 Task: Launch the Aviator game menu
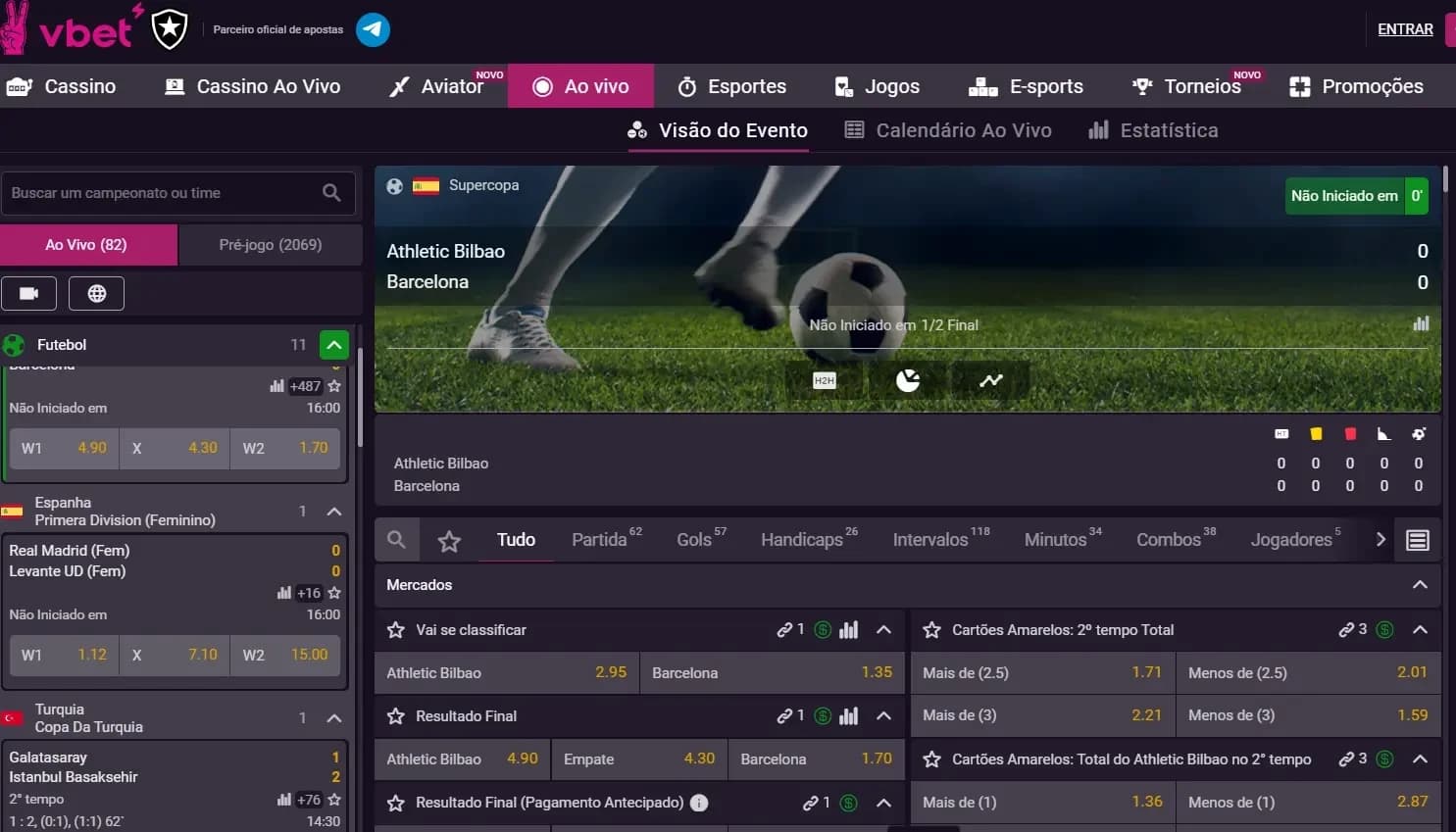pyautogui.click(x=437, y=86)
